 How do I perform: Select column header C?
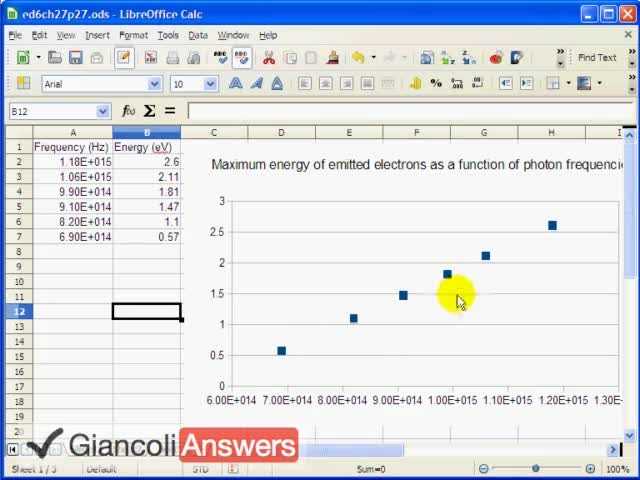coord(214,132)
